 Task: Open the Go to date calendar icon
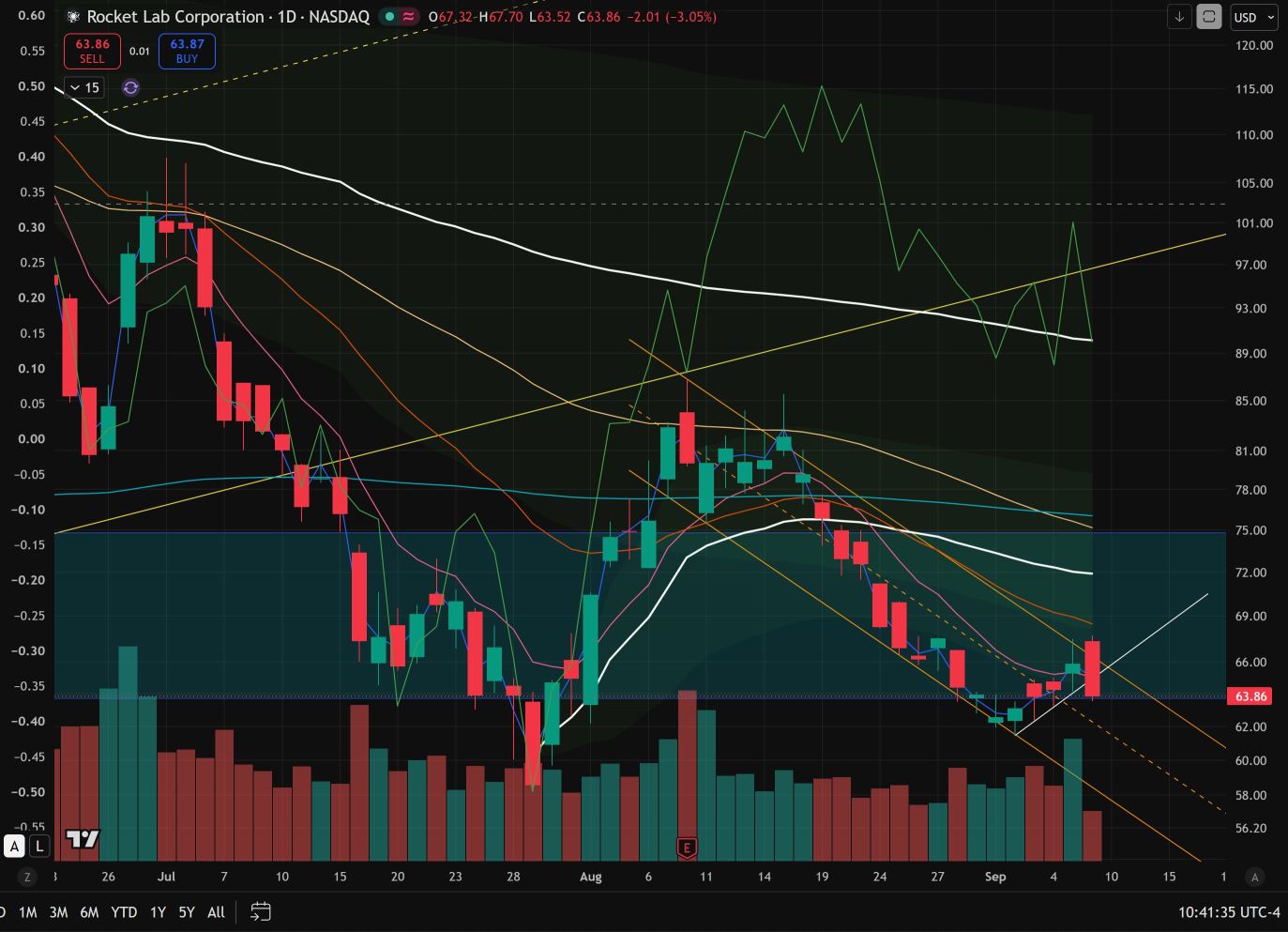point(261,911)
